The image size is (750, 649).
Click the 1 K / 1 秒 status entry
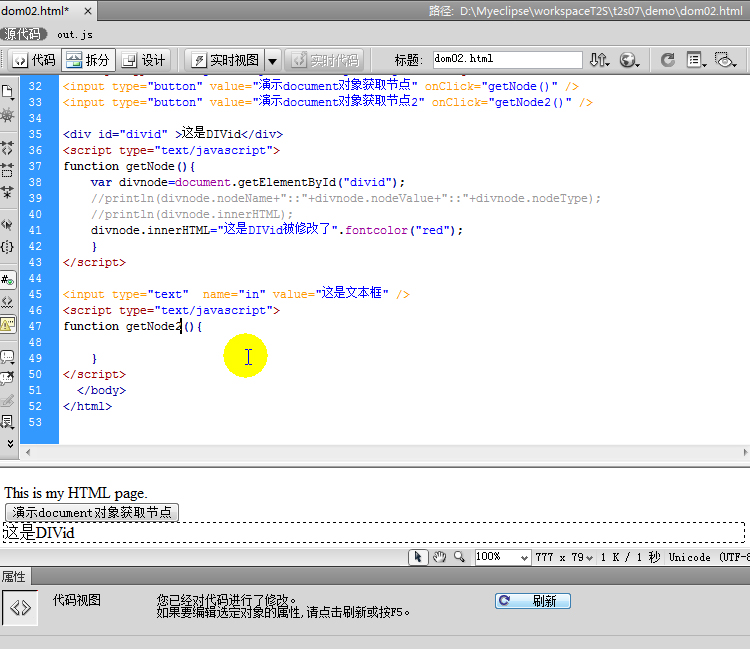tap(630, 557)
